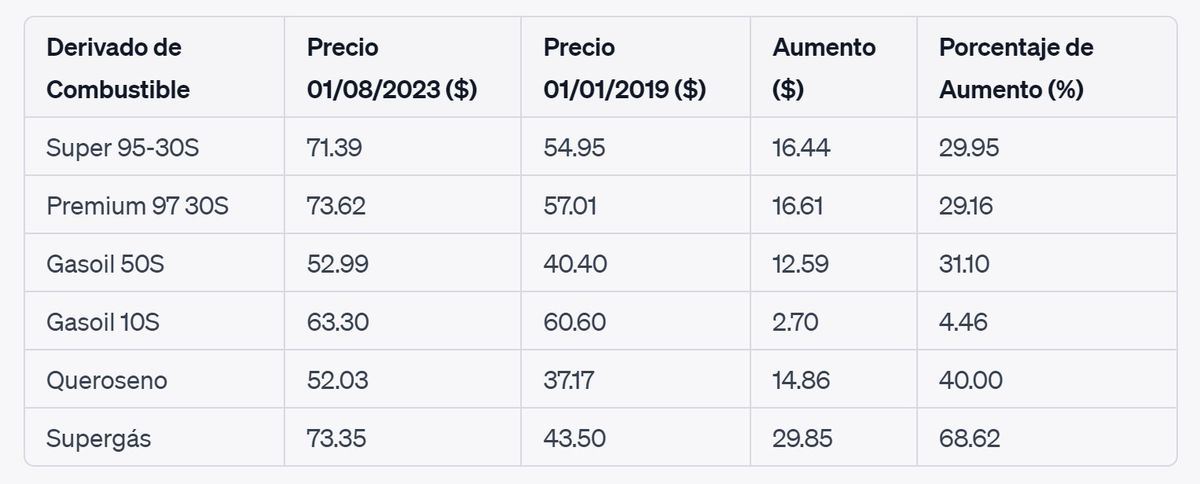Screen dimensions: 1200x484
Task: Click the Premium 97 30S row label
Action: coord(138,206)
